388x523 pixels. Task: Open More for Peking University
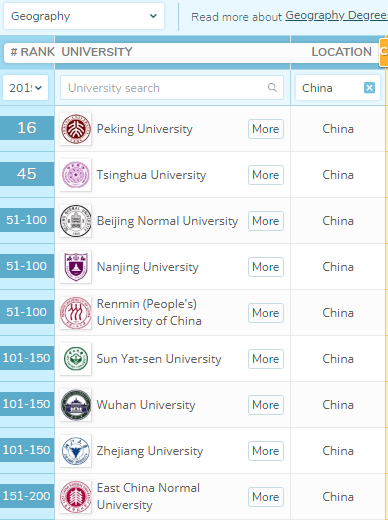click(x=266, y=129)
